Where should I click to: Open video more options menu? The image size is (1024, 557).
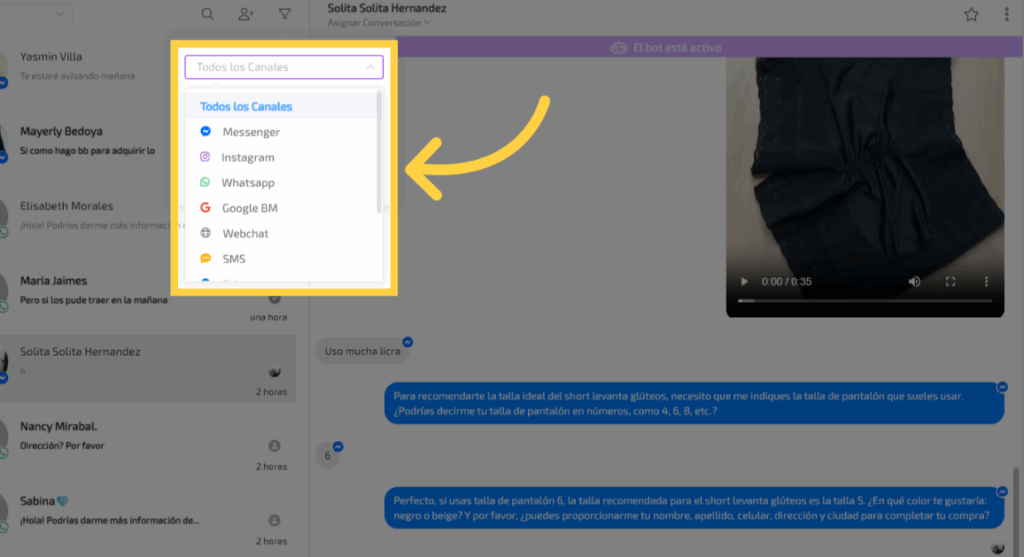click(x=987, y=282)
